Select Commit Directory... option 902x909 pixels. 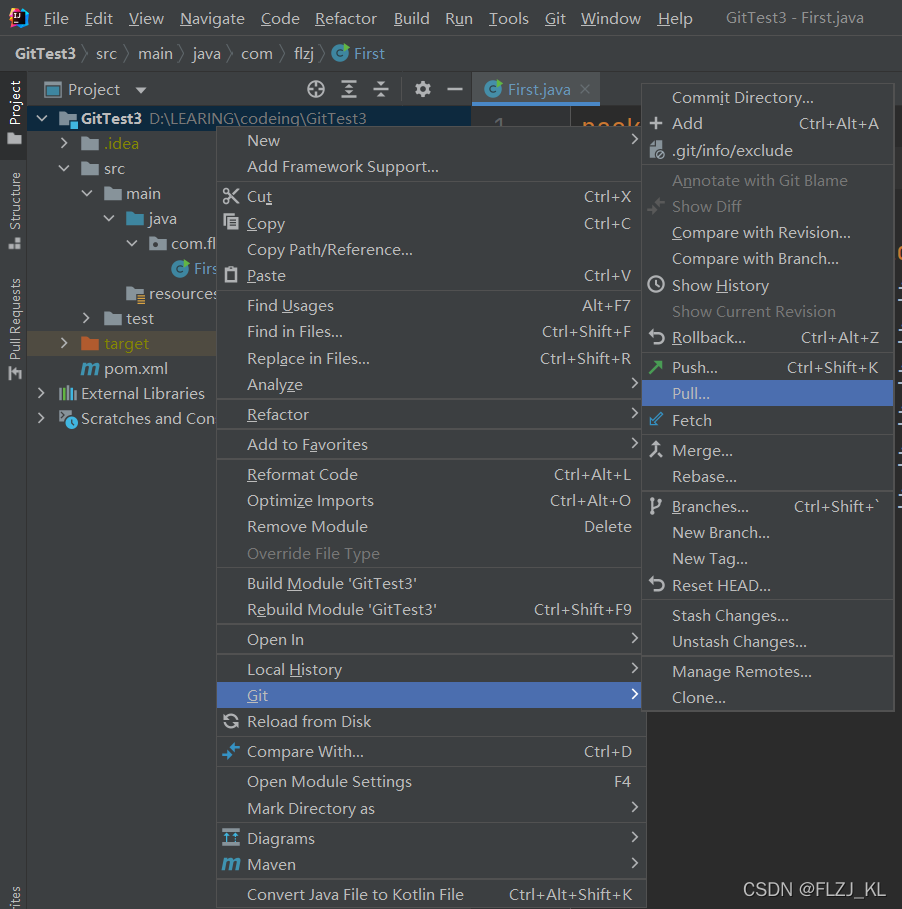click(x=768, y=97)
